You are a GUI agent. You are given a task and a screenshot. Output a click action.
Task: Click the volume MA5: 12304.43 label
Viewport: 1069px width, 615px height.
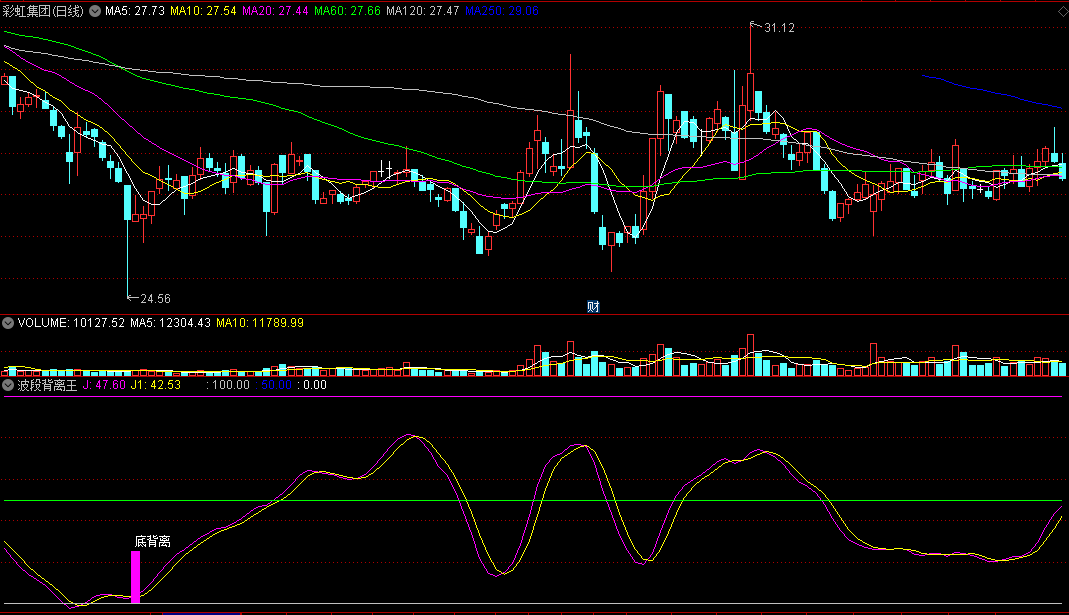tap(170, 323)
